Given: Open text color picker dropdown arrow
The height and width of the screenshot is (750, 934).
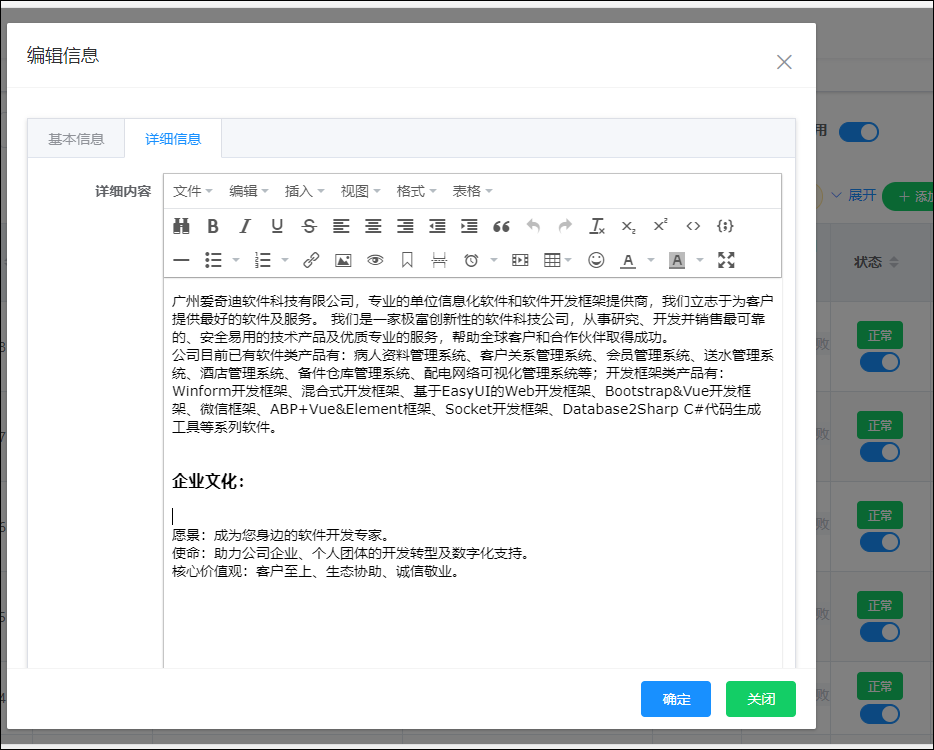Looking at the screenshot, I should pos(651,260).
